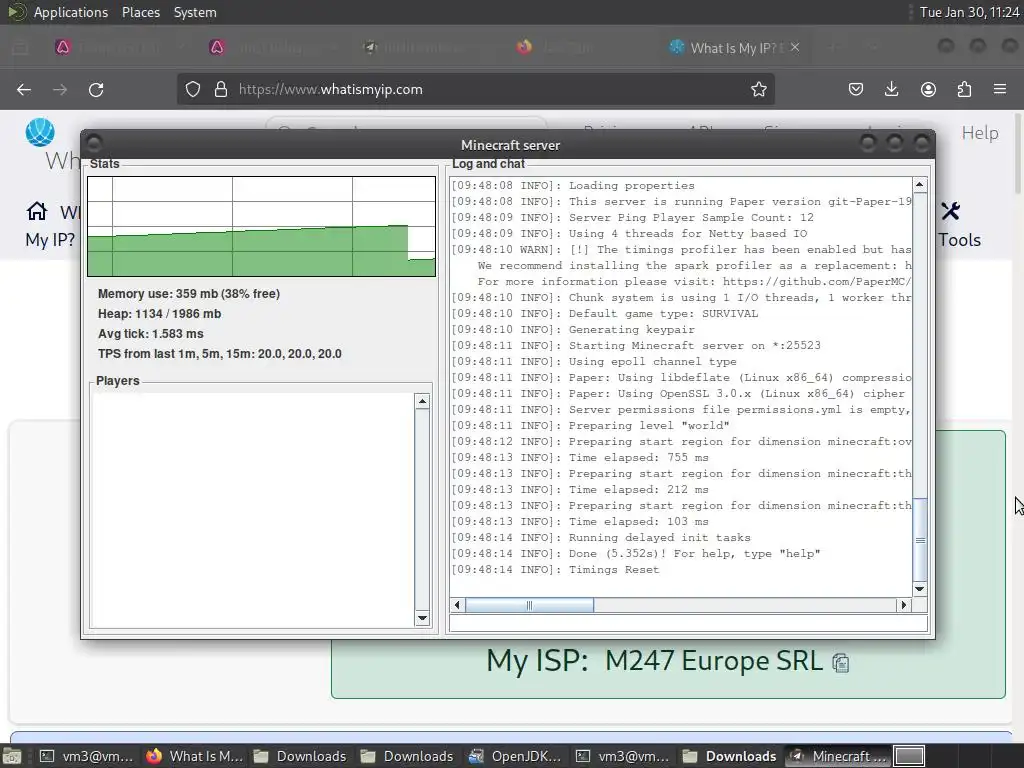
Task: Click horizontal scrollbar thumb in log
Action: pos(529,605)
